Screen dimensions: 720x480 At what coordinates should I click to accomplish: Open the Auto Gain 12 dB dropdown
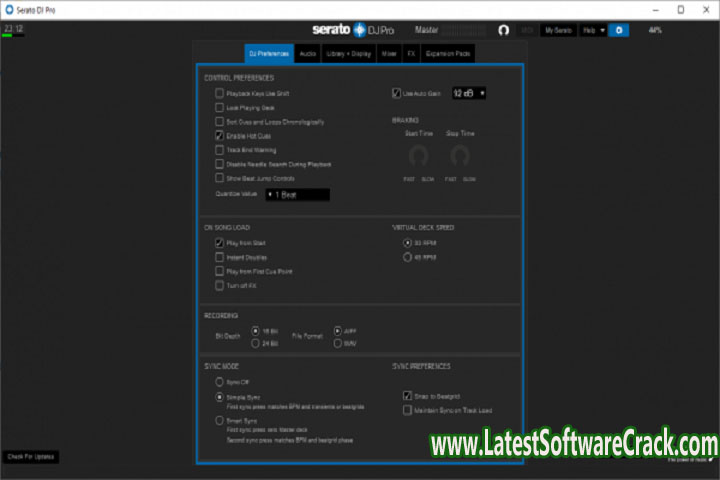tap(468, 93)
